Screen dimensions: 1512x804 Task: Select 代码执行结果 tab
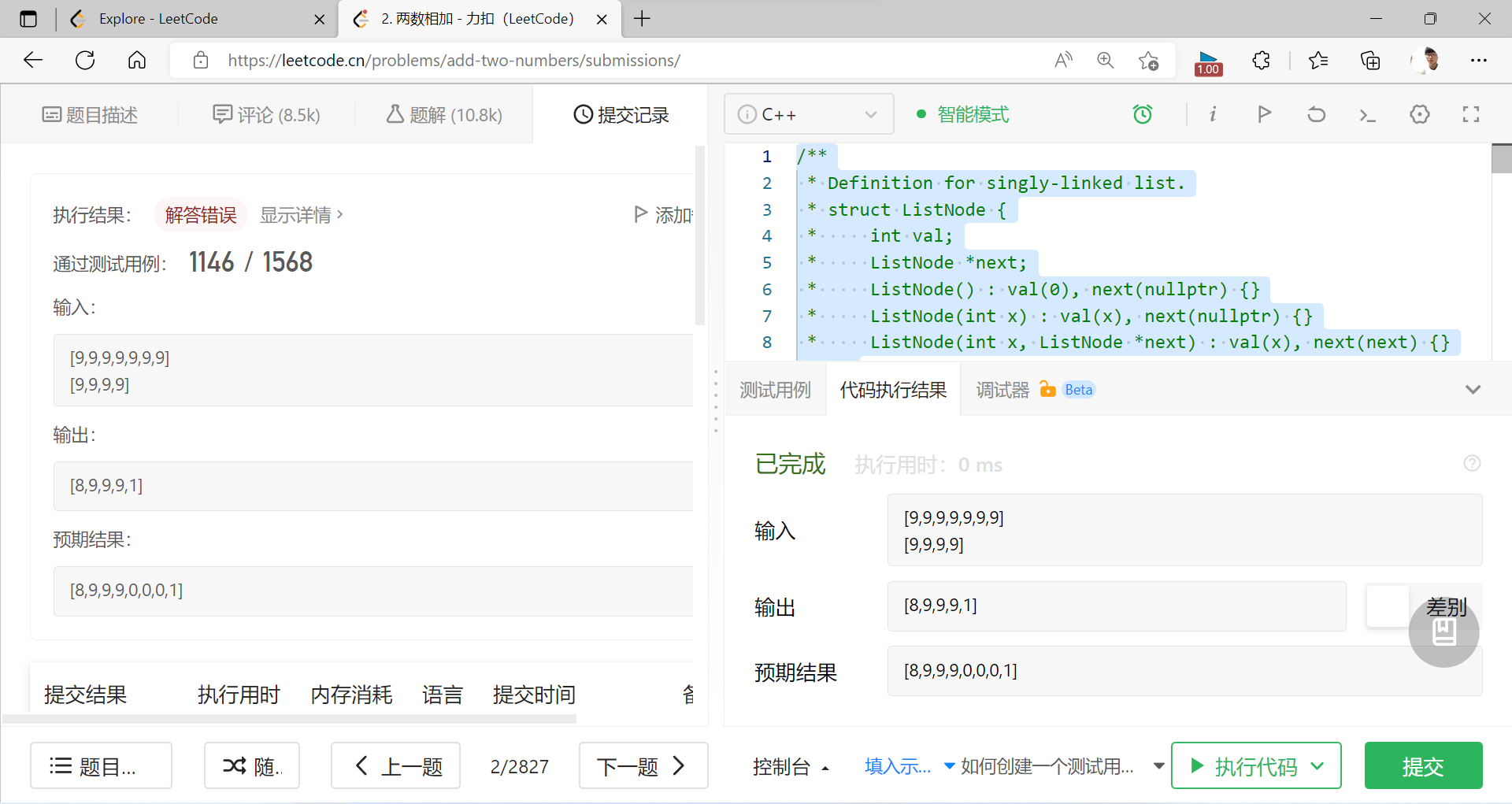(893, 390)
